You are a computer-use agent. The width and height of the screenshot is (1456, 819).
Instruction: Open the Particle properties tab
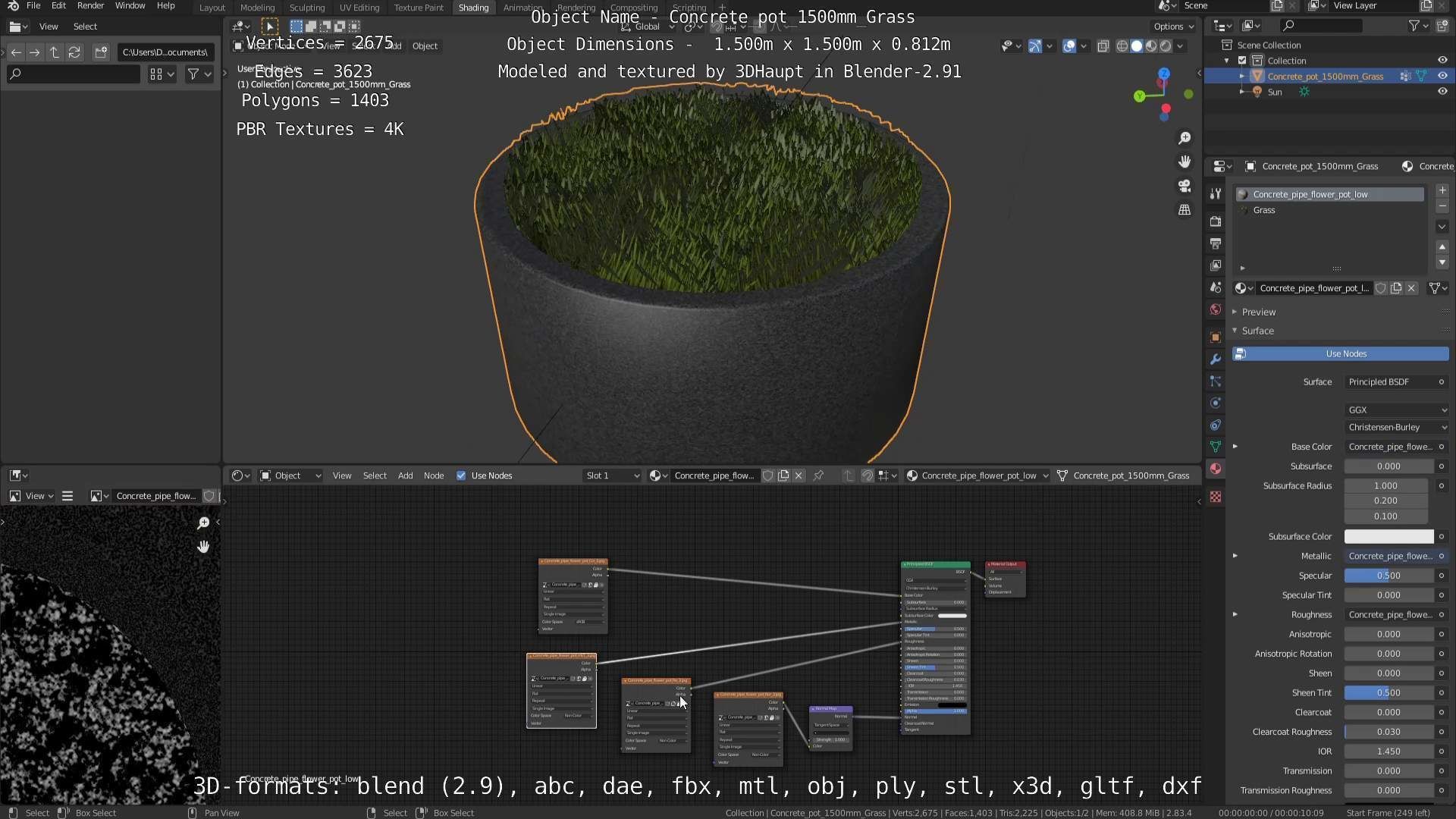[1216, 381]
